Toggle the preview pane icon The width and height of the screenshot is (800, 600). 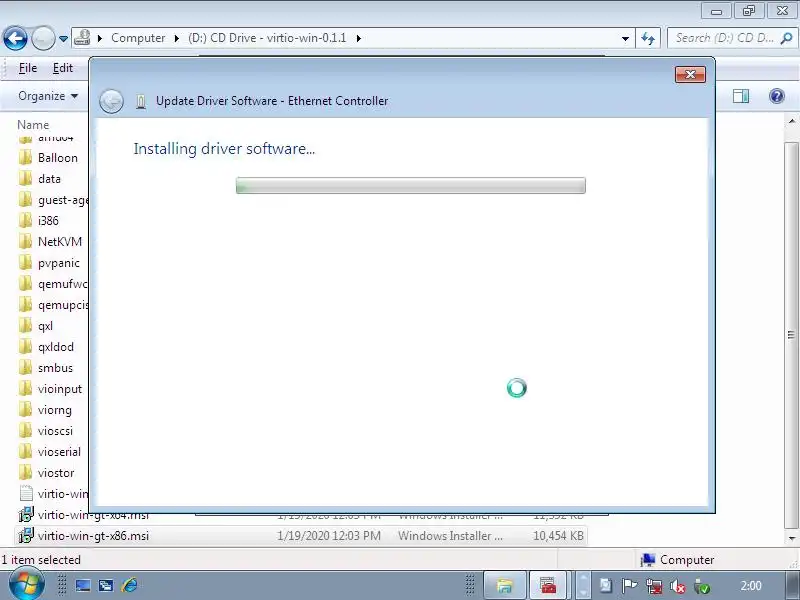tap(741, 96)
